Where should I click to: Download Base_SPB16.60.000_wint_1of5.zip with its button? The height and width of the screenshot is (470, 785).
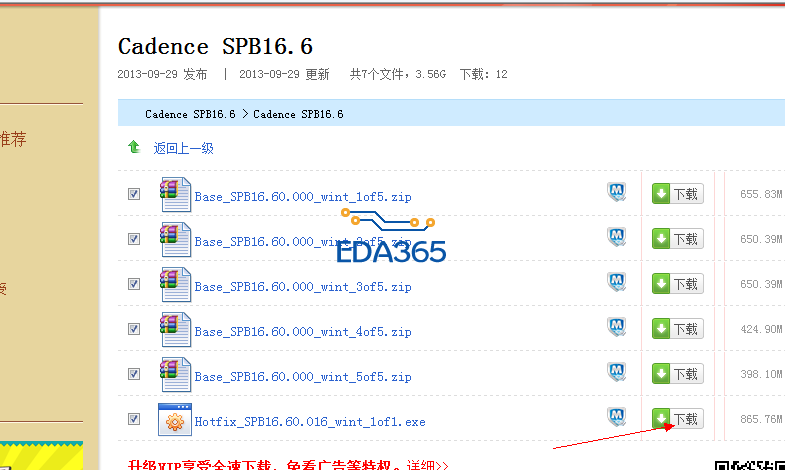pyautogui.click(x=677, y=194)
